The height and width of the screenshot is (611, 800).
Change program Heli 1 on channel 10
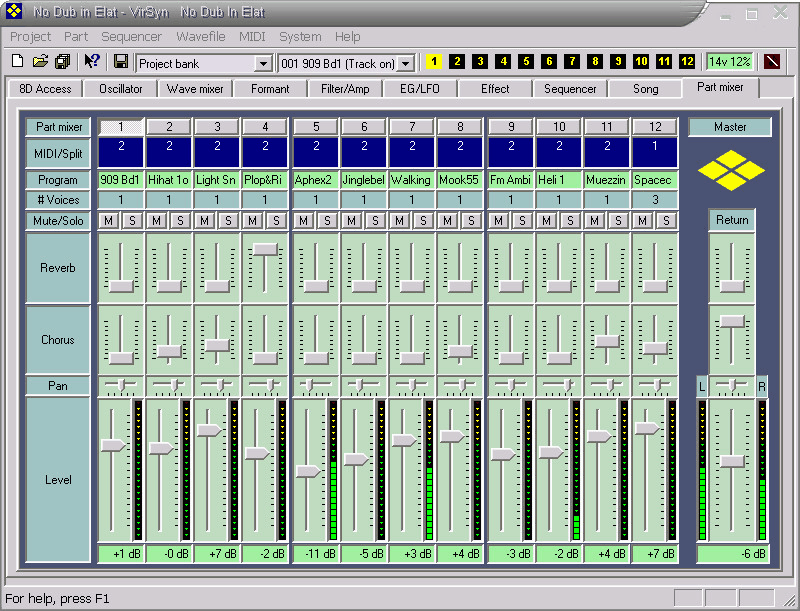559,180
